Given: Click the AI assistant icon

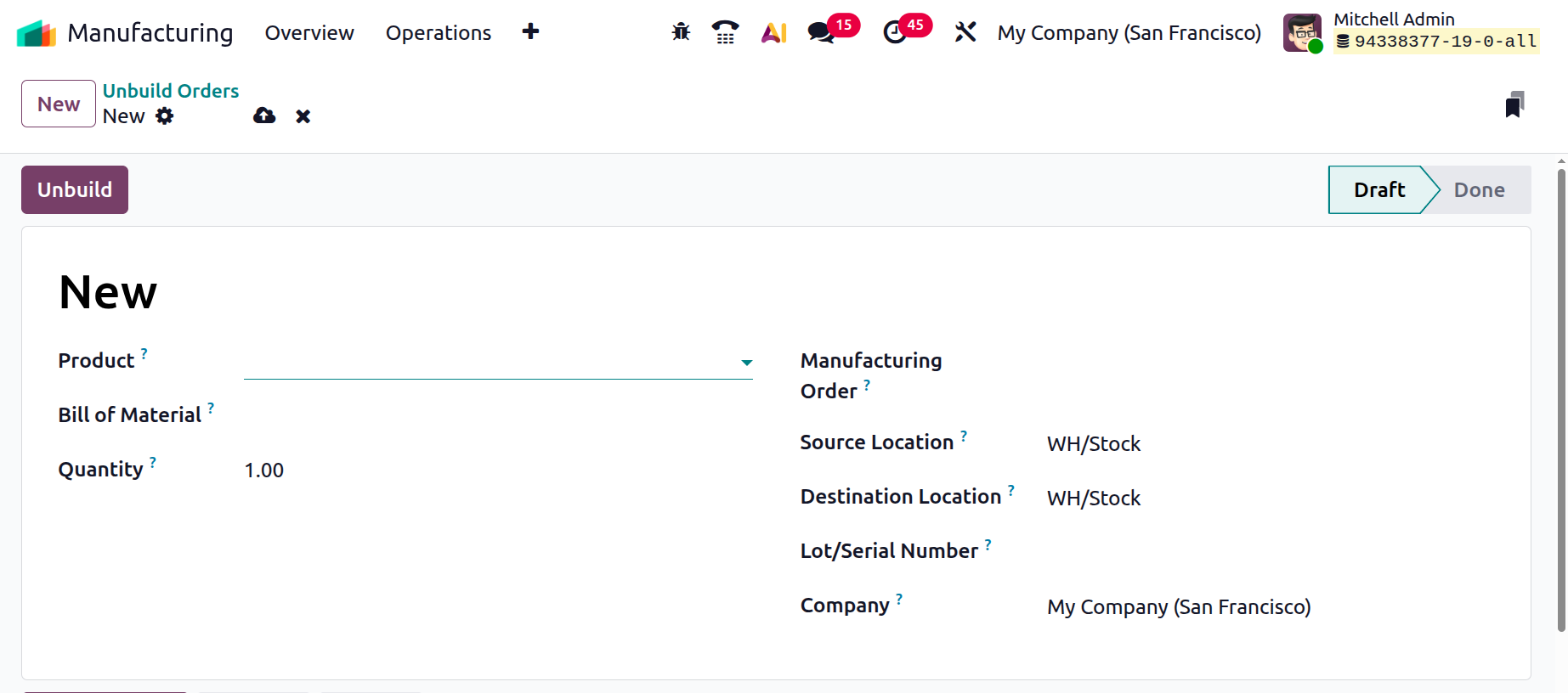Looking at the screenshot, I should pos(773,32).
